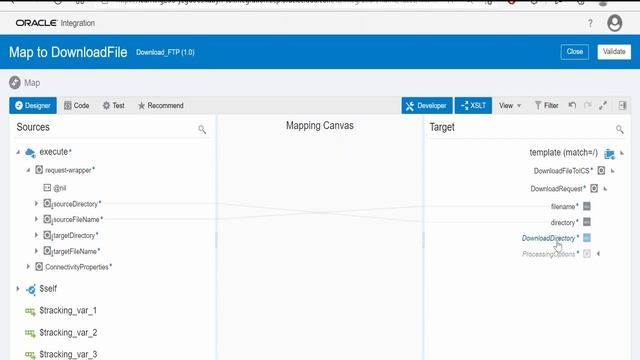The image size is (640, 360).
Task: Search the Target panel
Action: click(x=620, y=129)
